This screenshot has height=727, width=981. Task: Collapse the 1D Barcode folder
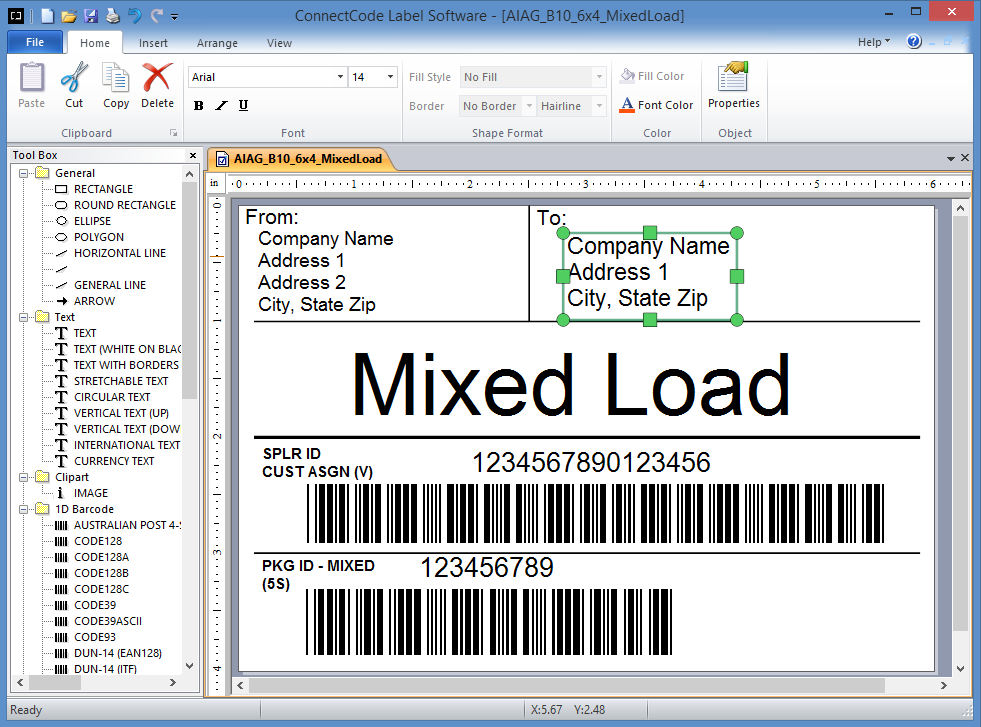point(23,509)
